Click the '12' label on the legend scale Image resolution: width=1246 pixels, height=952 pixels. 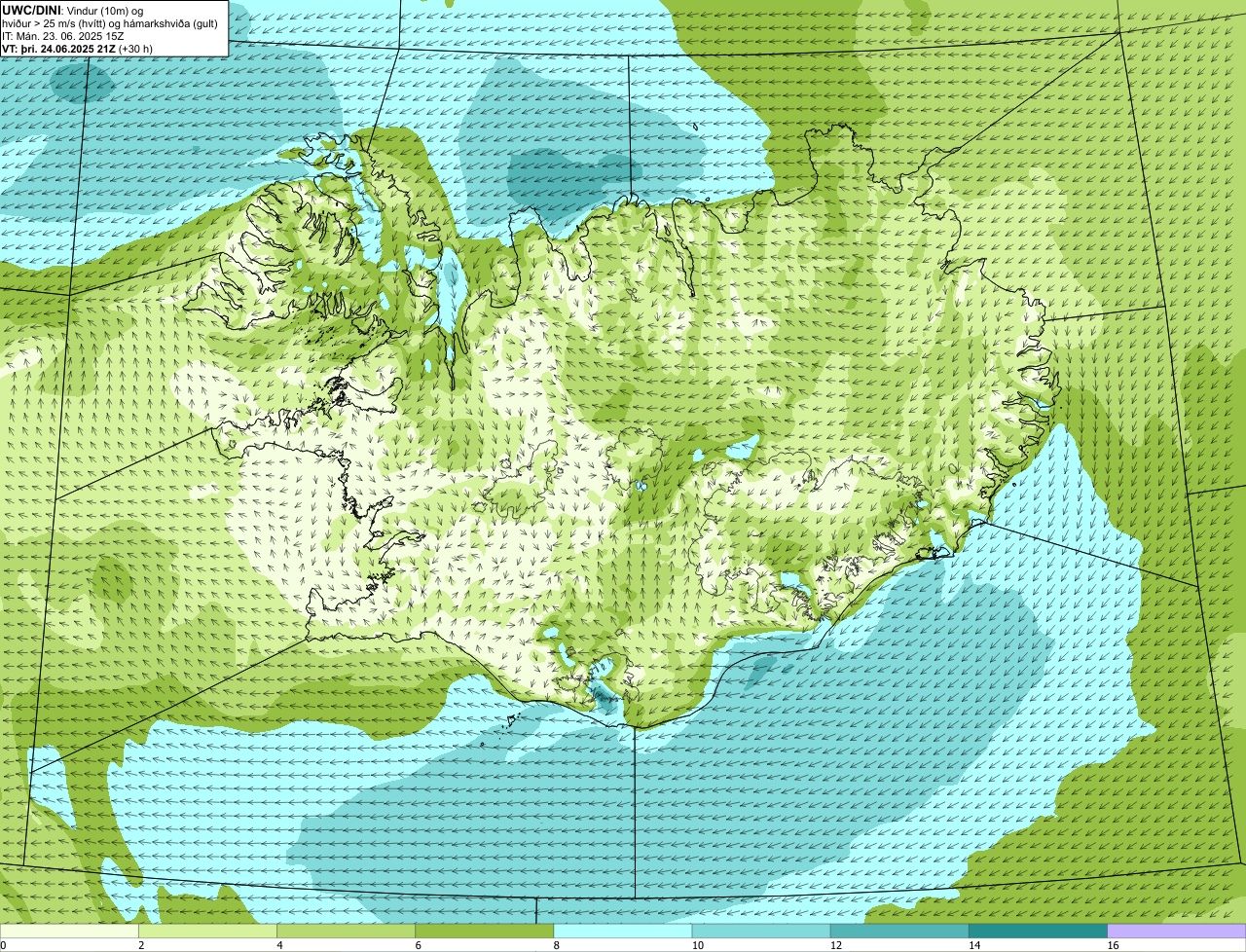pyautogui.click(x=836, y=945)
